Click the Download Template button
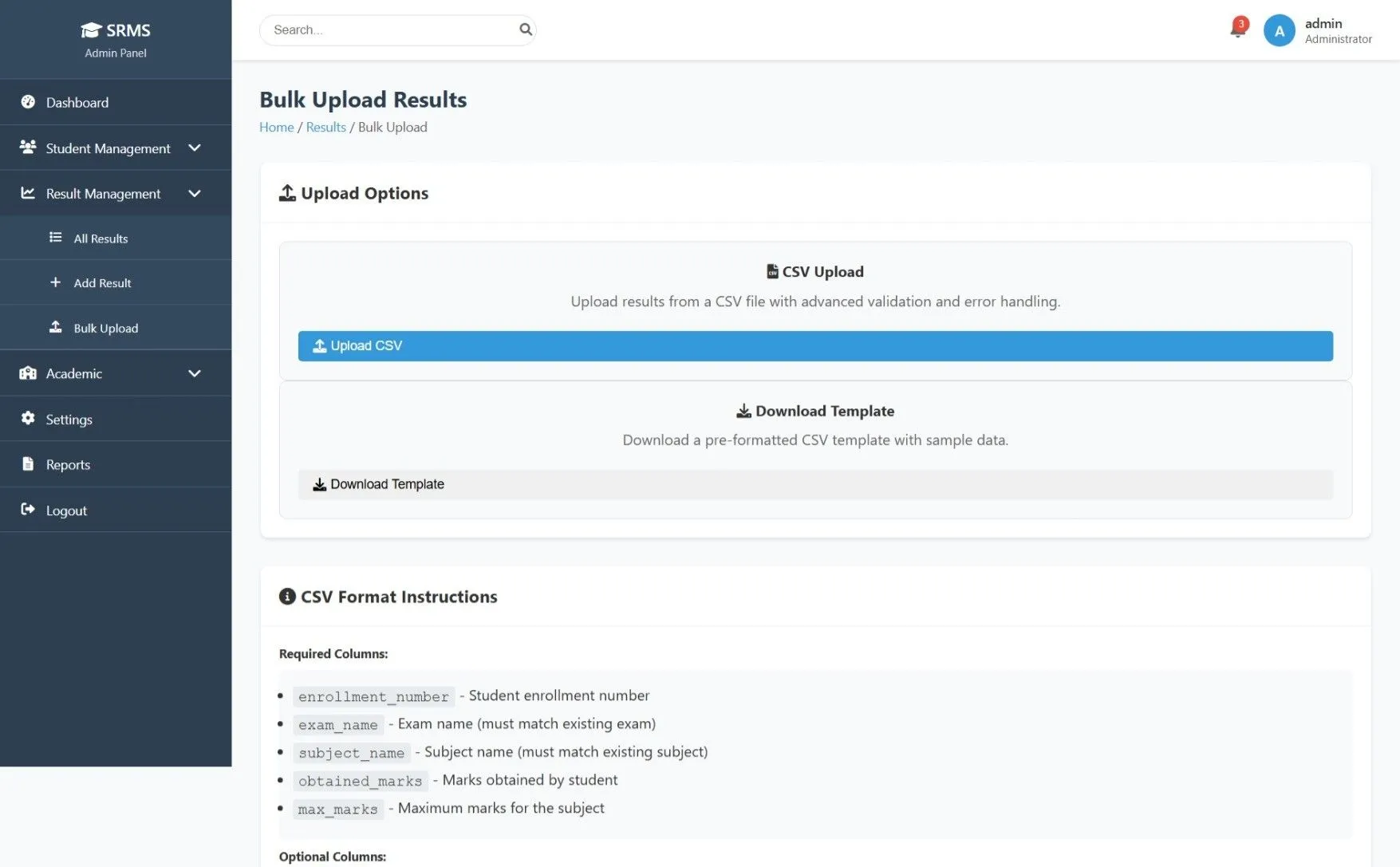Screen dimensions: 1400x867 (x=814, y=484)
